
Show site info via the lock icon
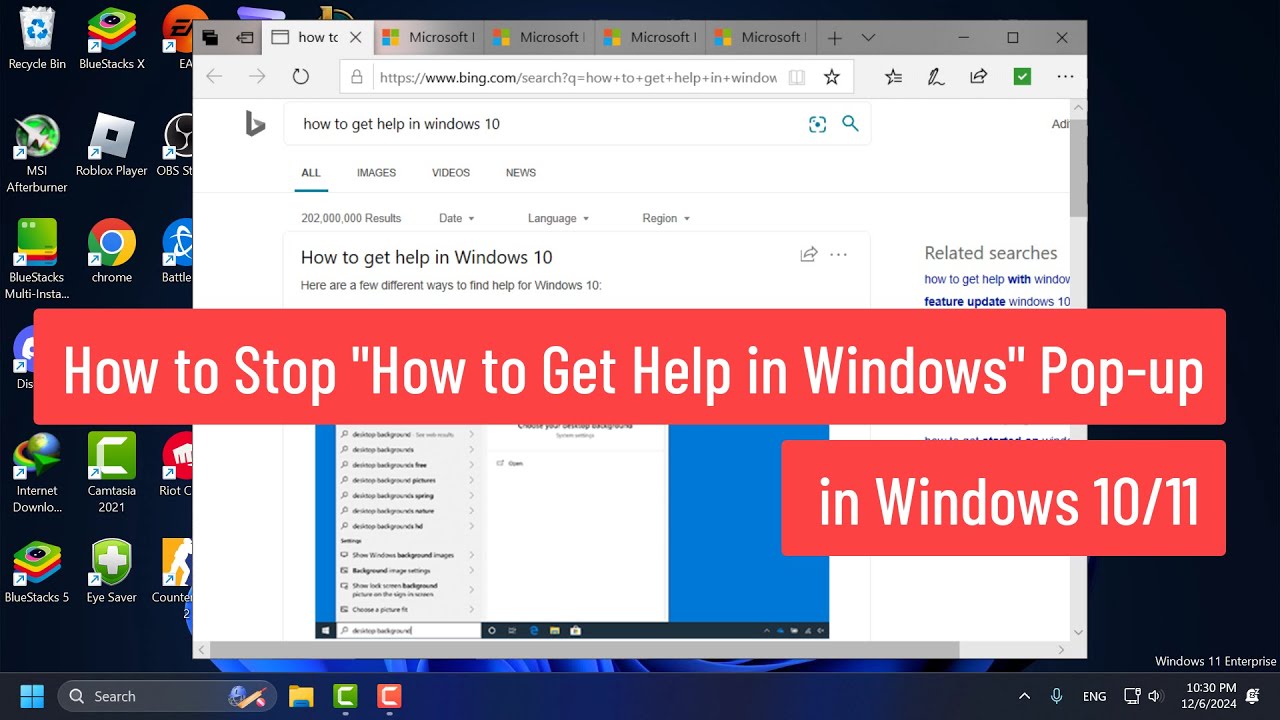(x=356, y=77)
